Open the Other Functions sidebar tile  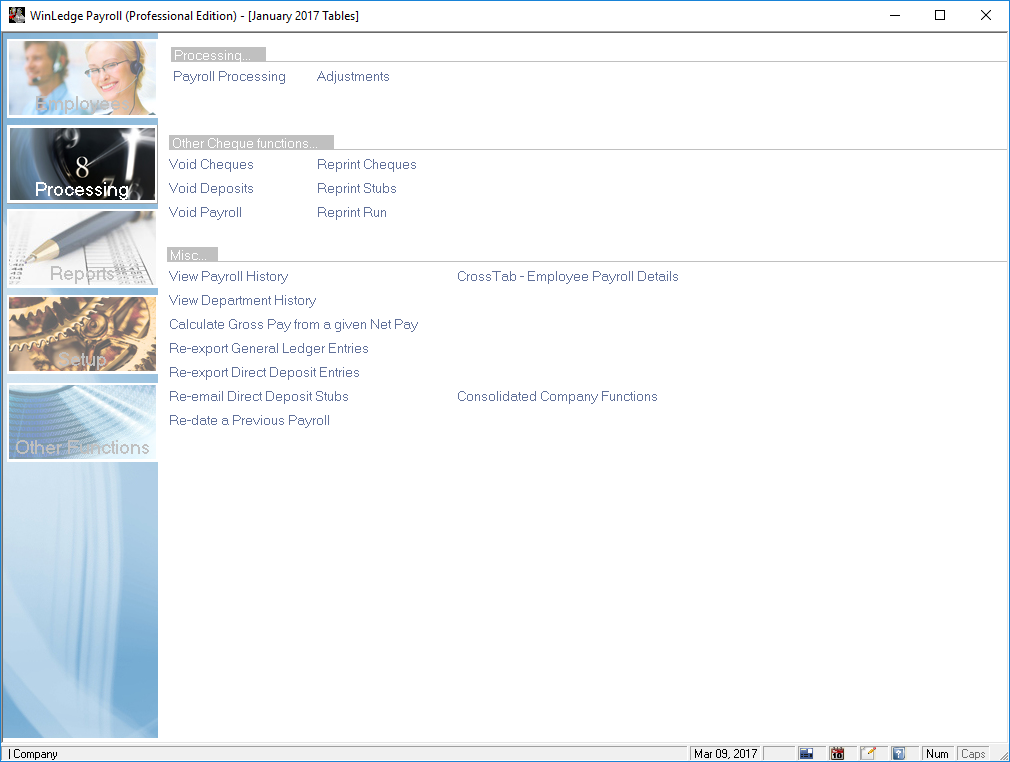[x=82, y=422]
